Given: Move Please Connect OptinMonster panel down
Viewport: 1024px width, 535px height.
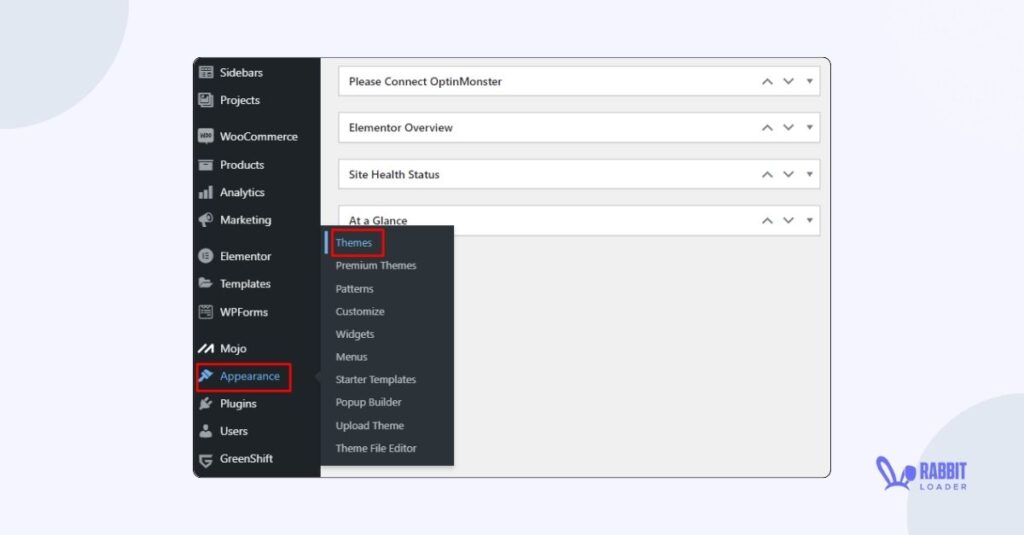Looking at the screenshot, I should pos(788,82).
